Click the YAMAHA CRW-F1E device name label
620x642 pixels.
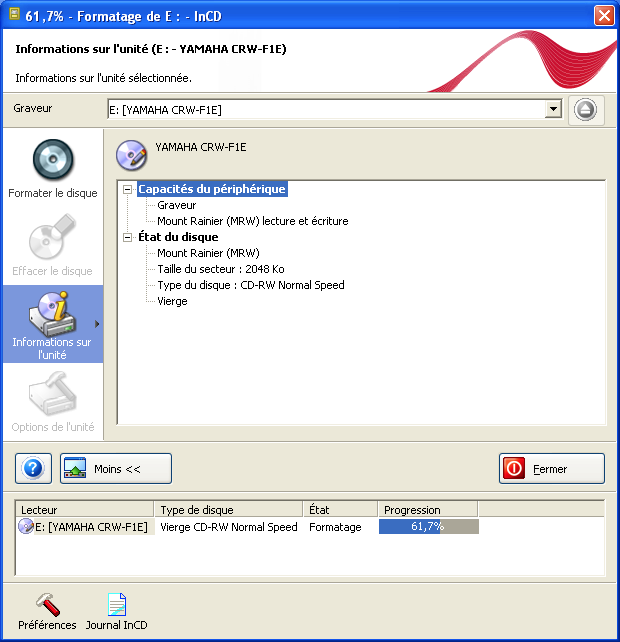201,147
